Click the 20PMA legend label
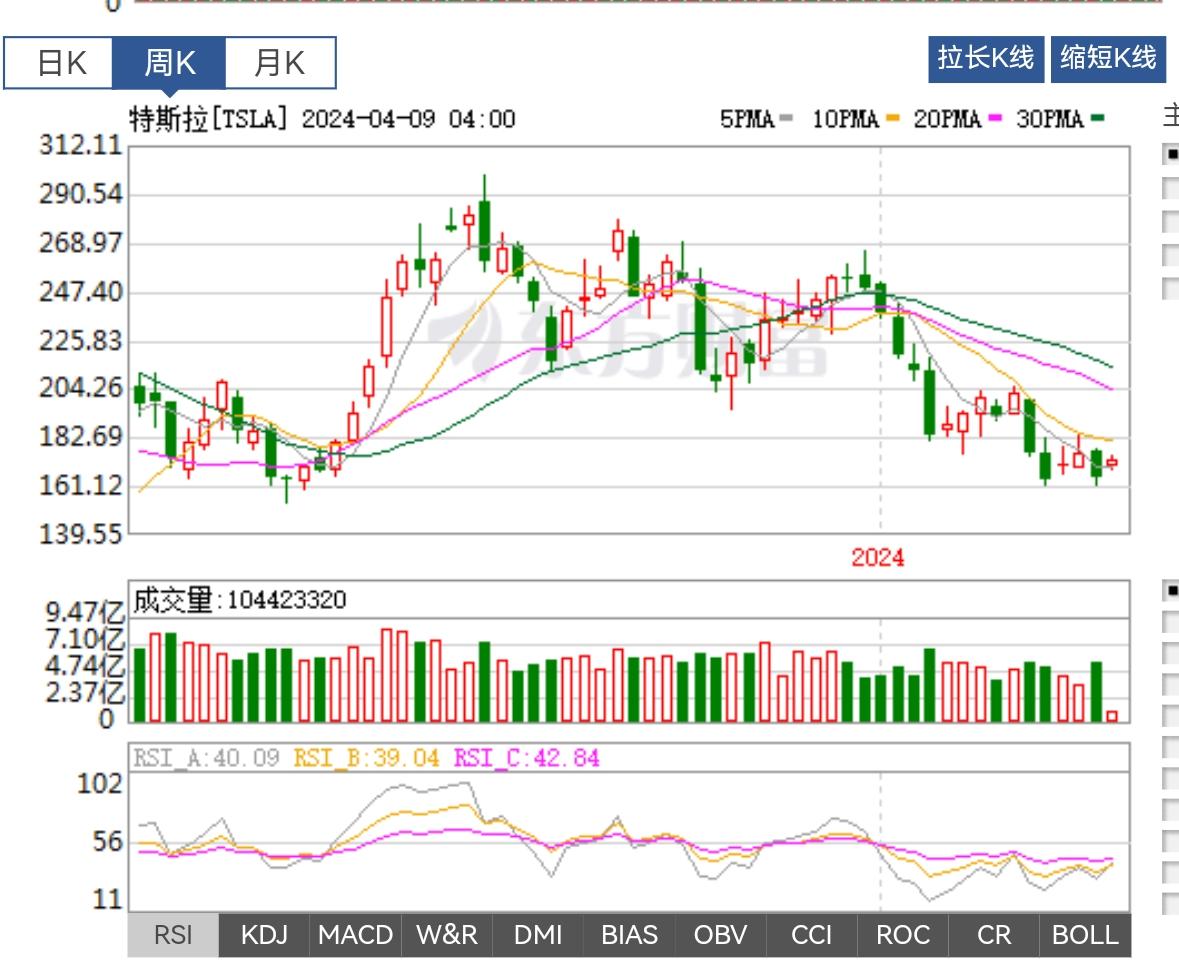The height and width of the screenshot is (974, 1179). click(947, 119)
